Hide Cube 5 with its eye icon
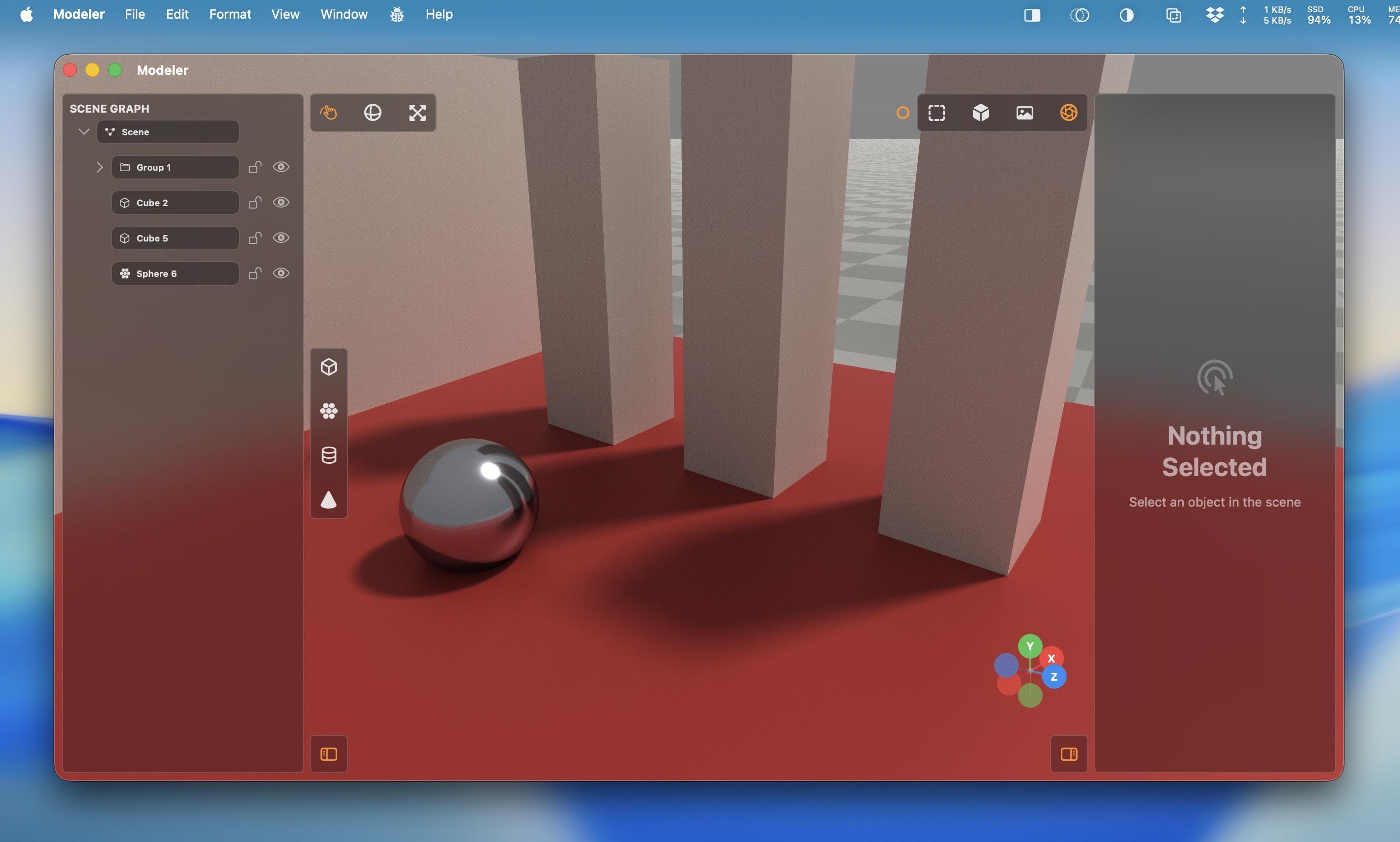This screenshot has width=1400, height=842. (281, 238)
